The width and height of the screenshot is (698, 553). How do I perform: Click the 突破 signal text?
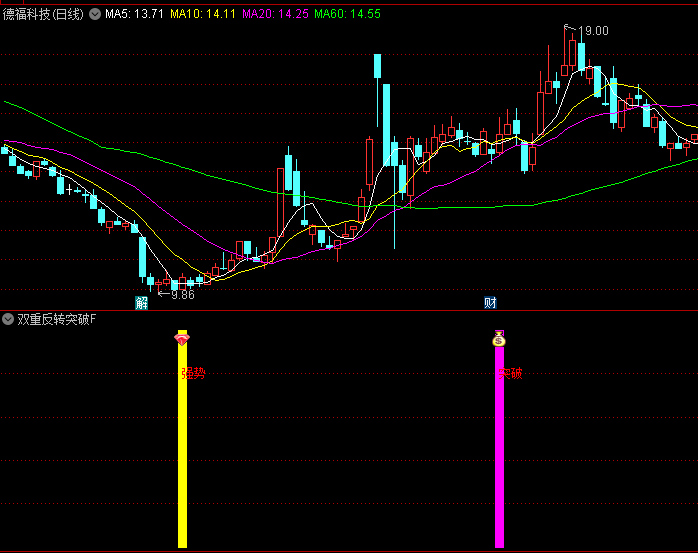[510, 373]
